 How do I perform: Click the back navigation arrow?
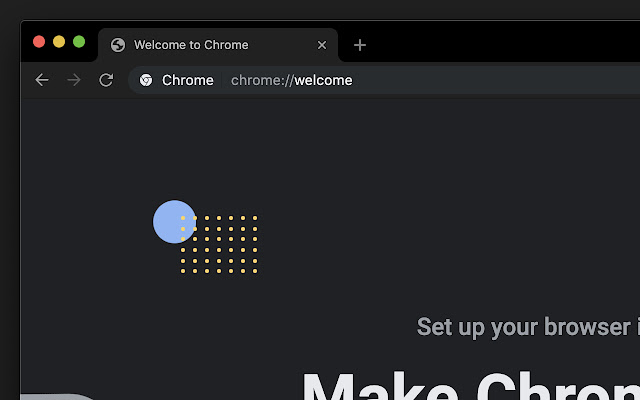click(42, 80)
